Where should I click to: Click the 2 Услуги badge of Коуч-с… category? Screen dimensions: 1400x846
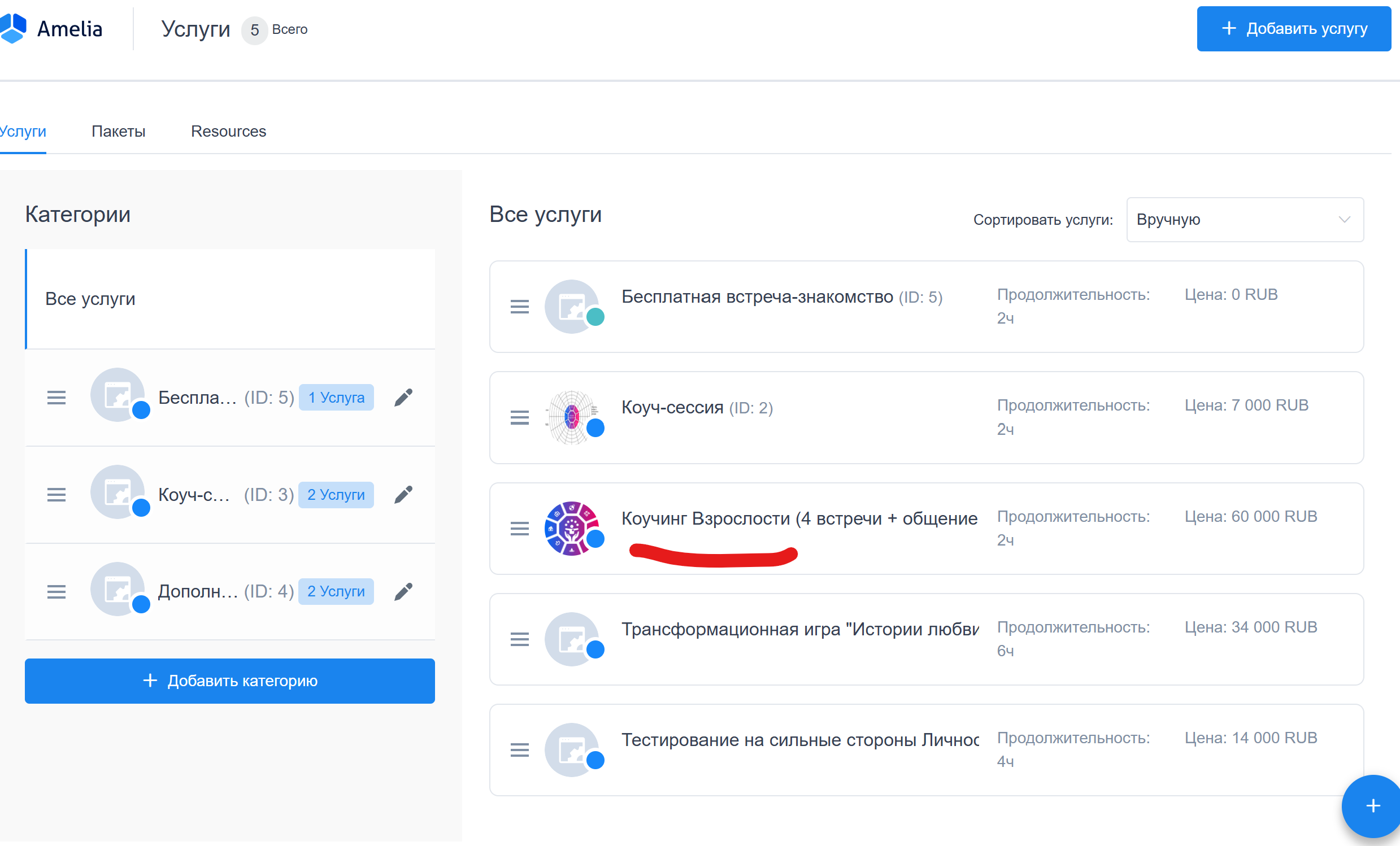click(336, 495)
